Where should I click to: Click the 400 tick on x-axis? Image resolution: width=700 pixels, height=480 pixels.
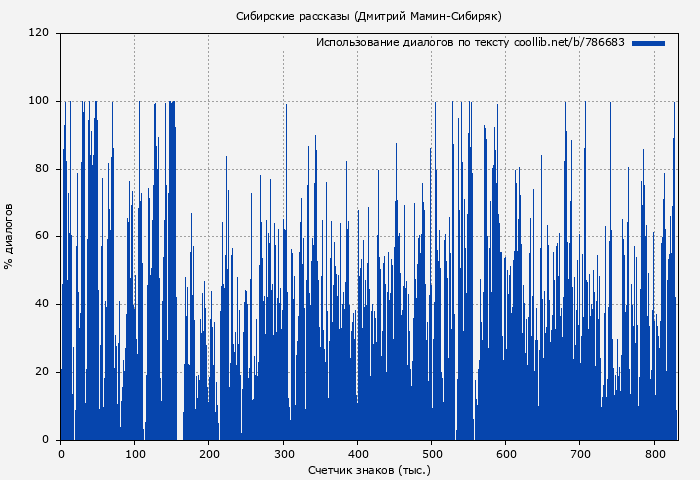pos(357,453)
